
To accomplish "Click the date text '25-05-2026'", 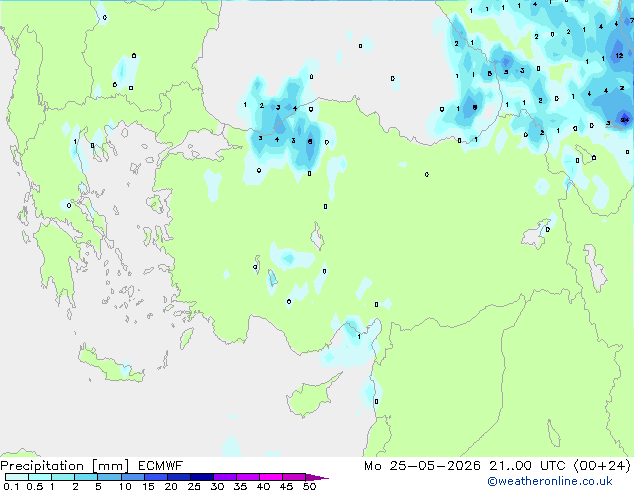I will tap(435, 466).
